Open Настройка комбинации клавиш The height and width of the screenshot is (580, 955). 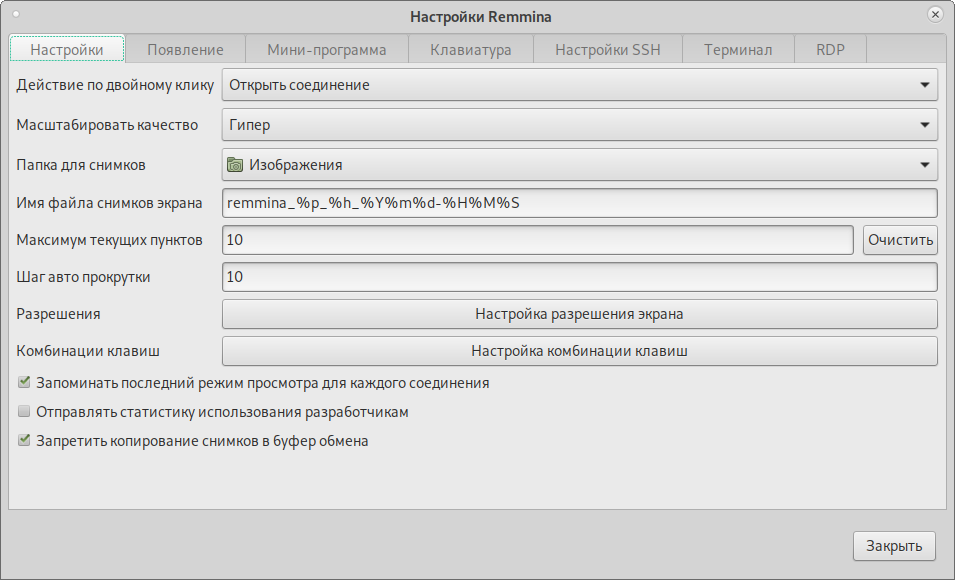[x=579, y=351]
